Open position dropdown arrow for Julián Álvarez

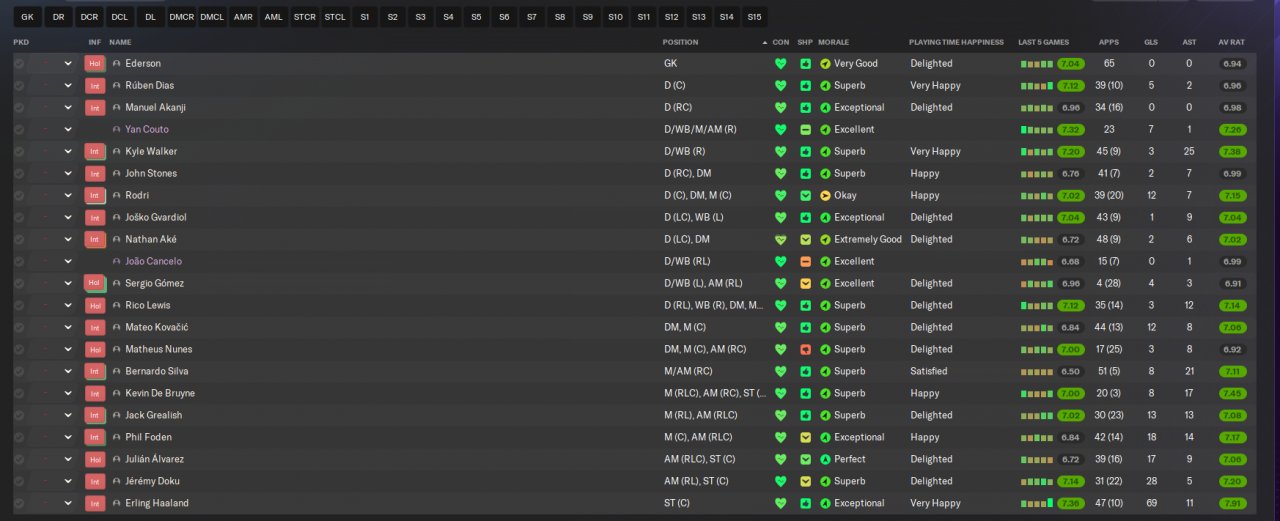pyautogui.click(x=68, y=459)
